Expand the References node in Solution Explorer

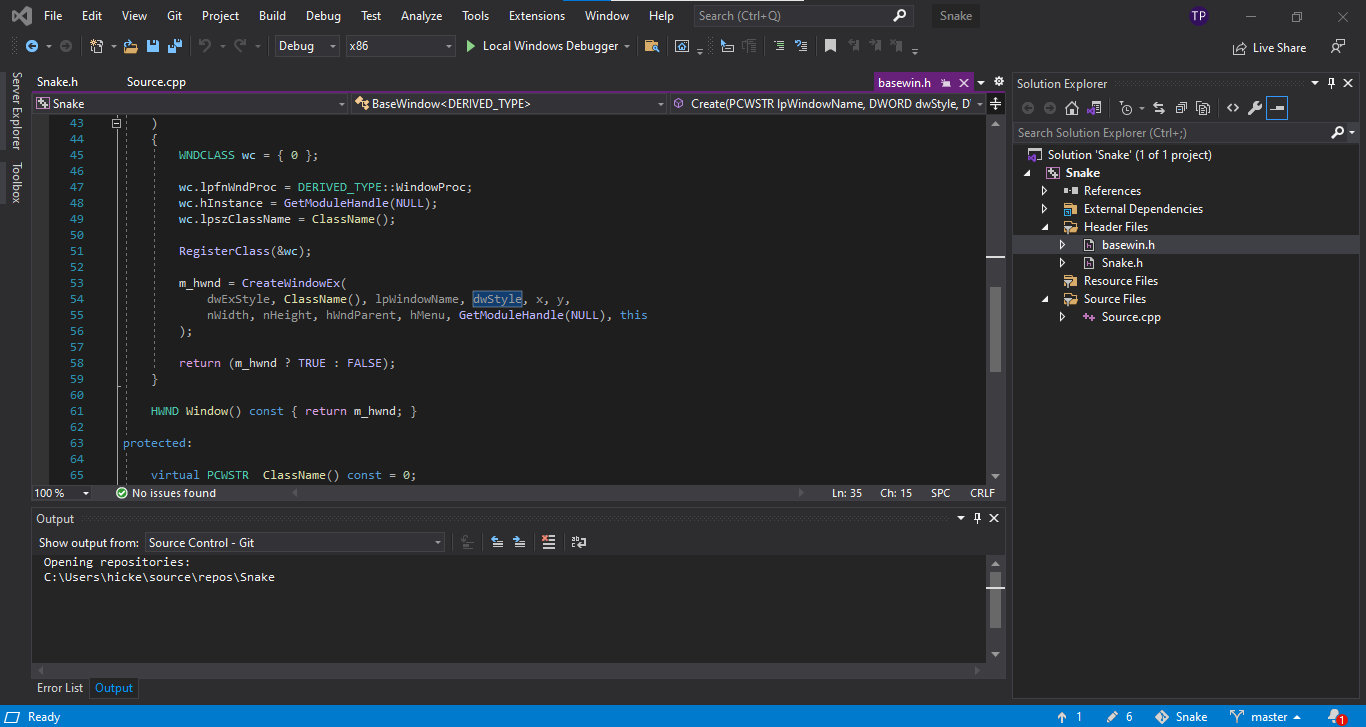click(x=1045, y=191)
